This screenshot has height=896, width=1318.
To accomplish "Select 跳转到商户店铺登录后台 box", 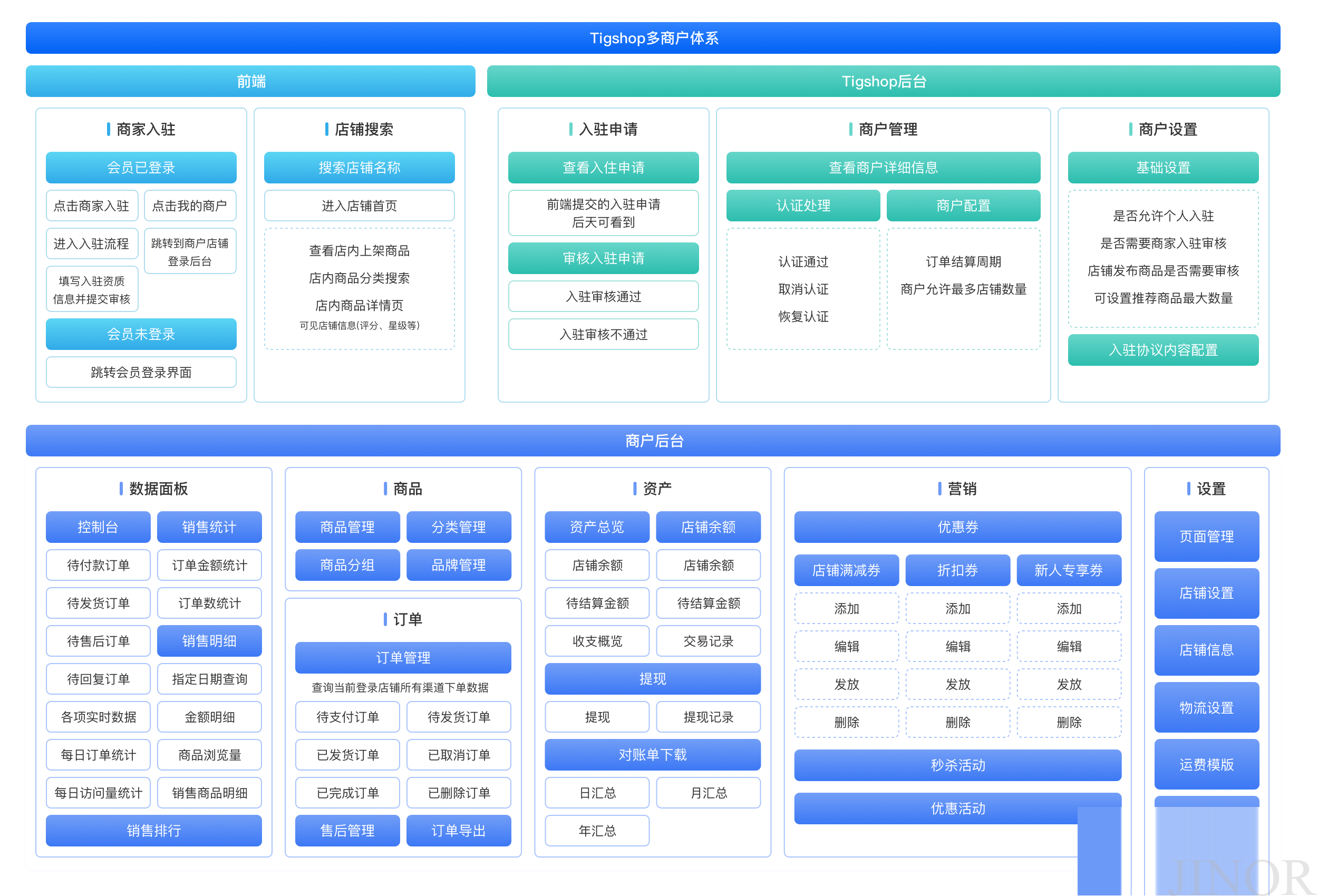I will click(190, 251).
